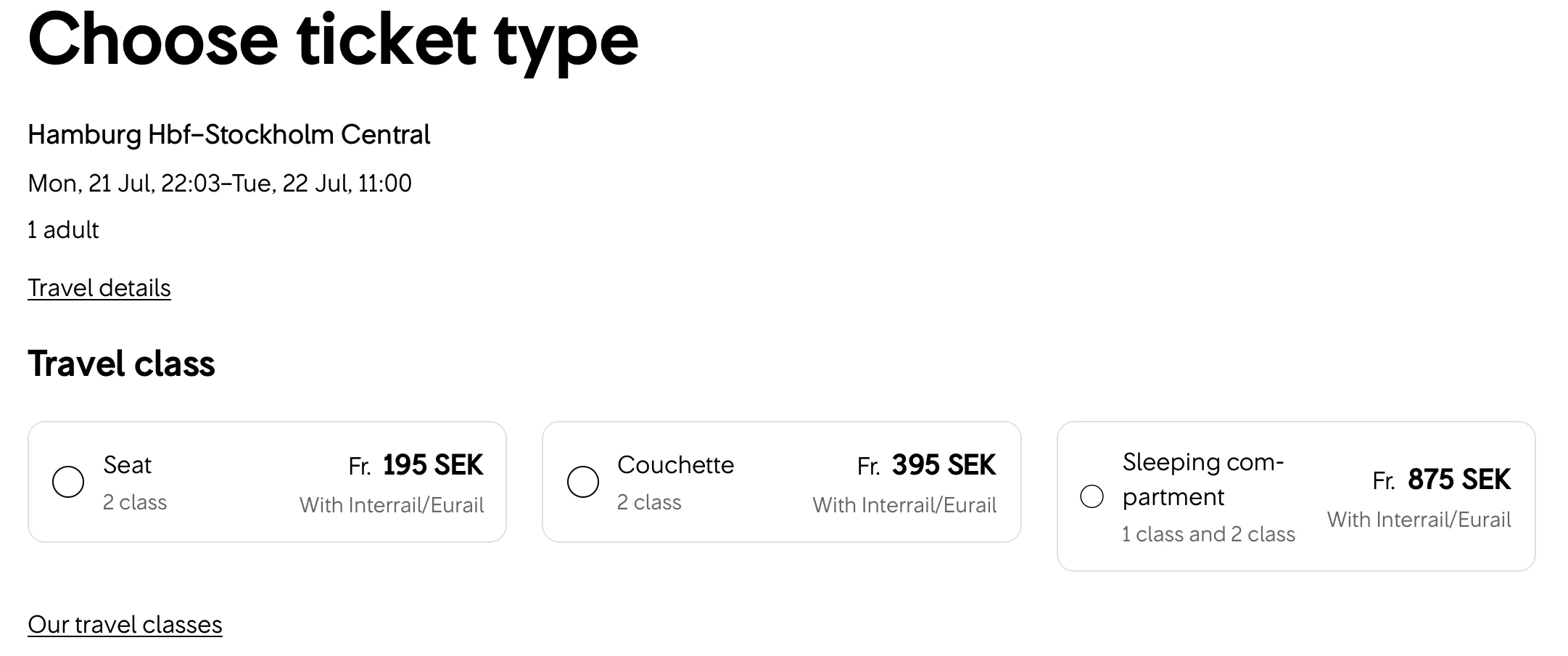Image resolution: width=1568 pixels, height=656 pixels.
Task: Click the 195 SEK price
Action: (x=432, y=465)
